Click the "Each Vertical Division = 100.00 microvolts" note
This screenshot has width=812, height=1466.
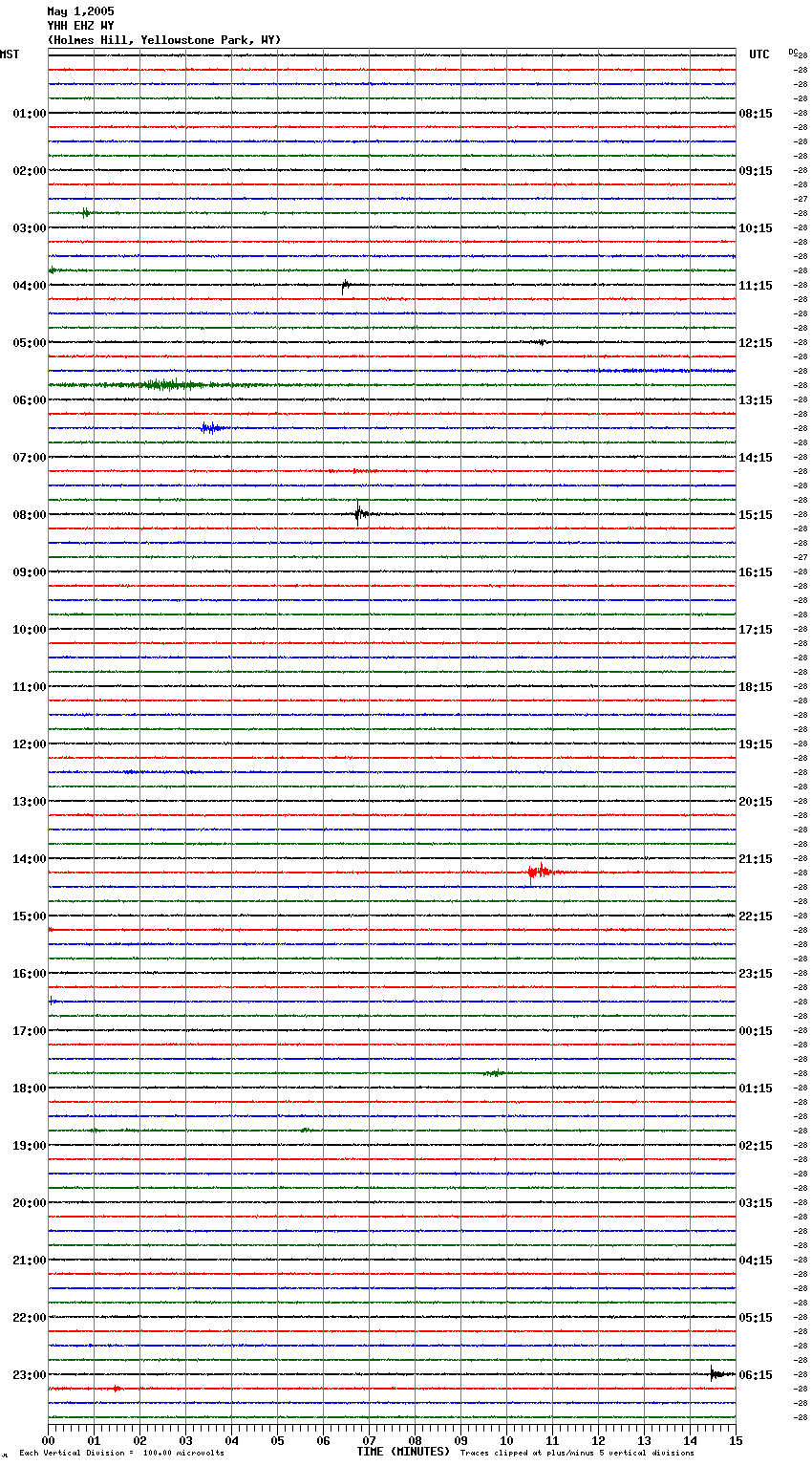tap(121, 1454)
